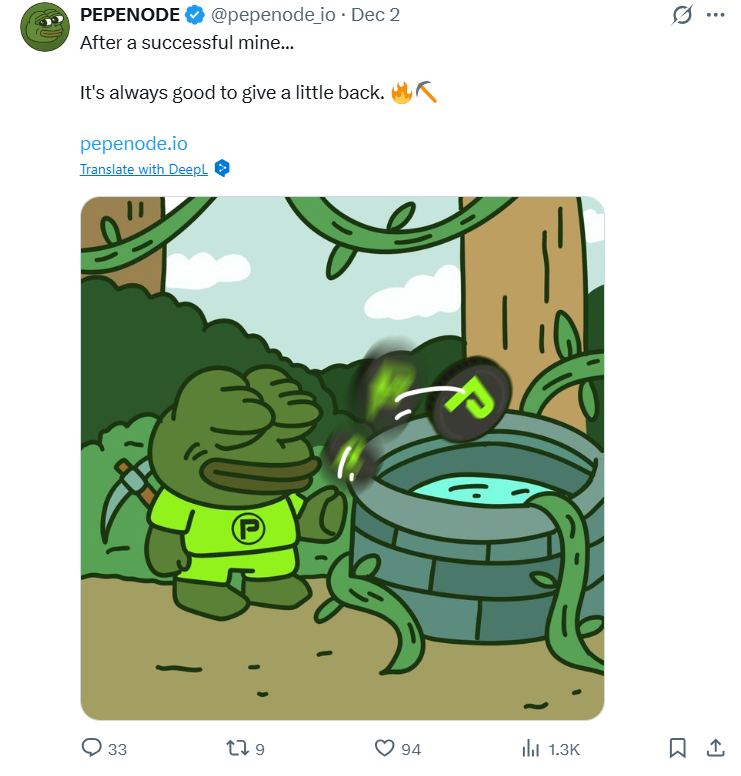
Task: Open the three-dot More options menu
Action: 715,16
